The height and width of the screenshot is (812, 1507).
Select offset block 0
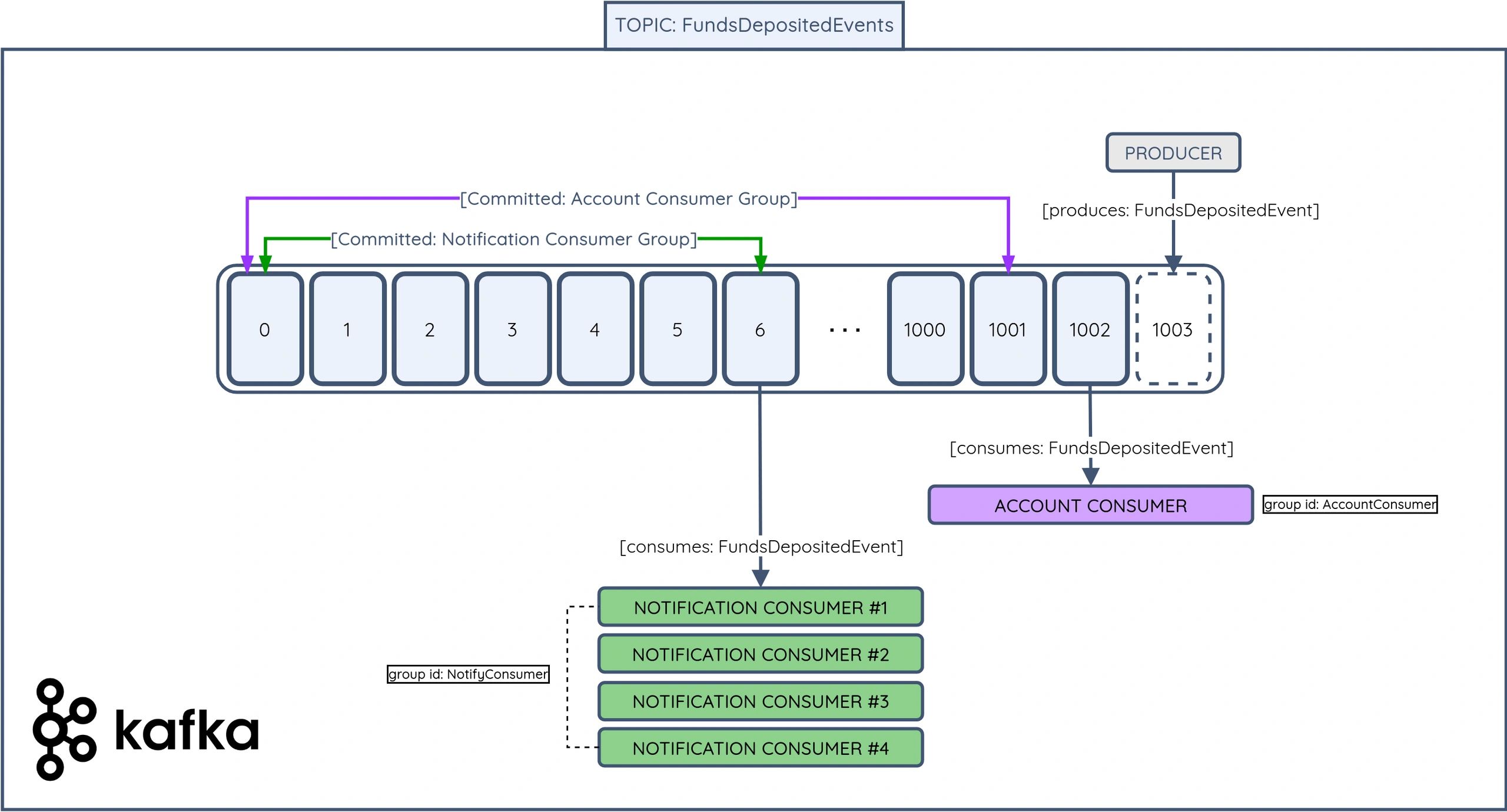click(x=265, y=330)
